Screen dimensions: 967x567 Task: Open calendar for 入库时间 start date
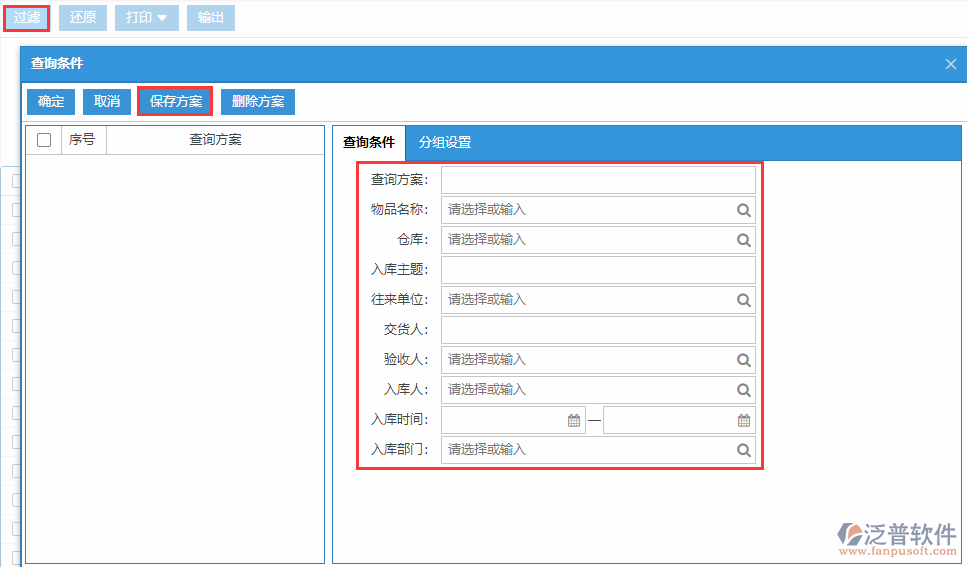pos(574,420)
